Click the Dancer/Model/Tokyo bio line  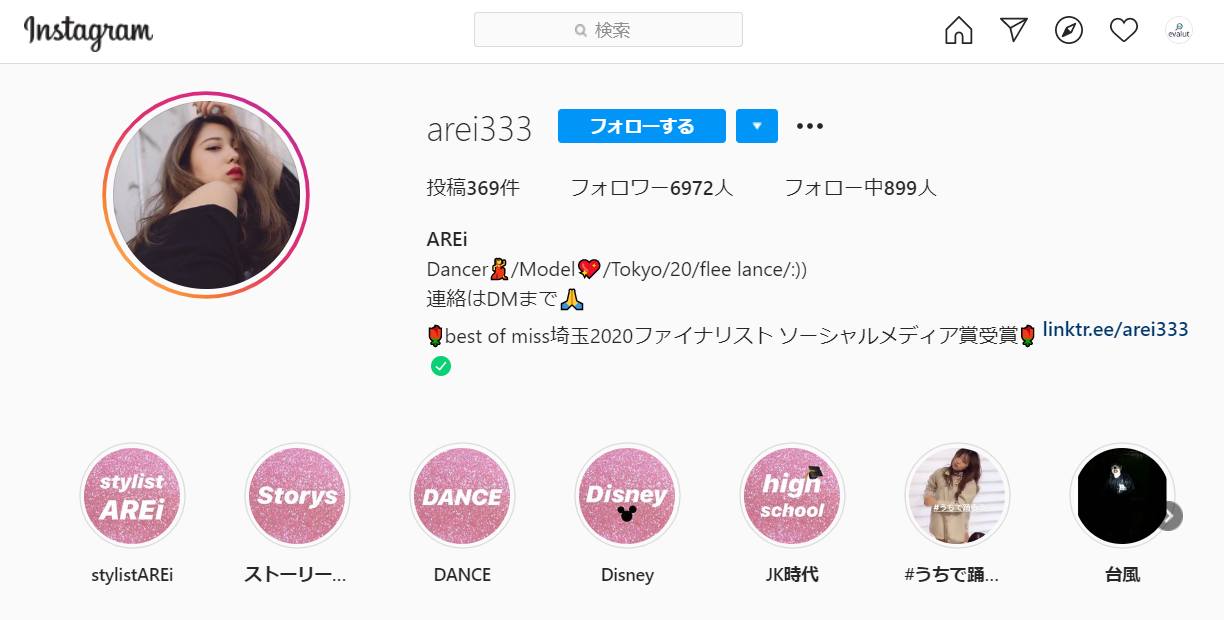pyautogui.click(x=617, y=269)
